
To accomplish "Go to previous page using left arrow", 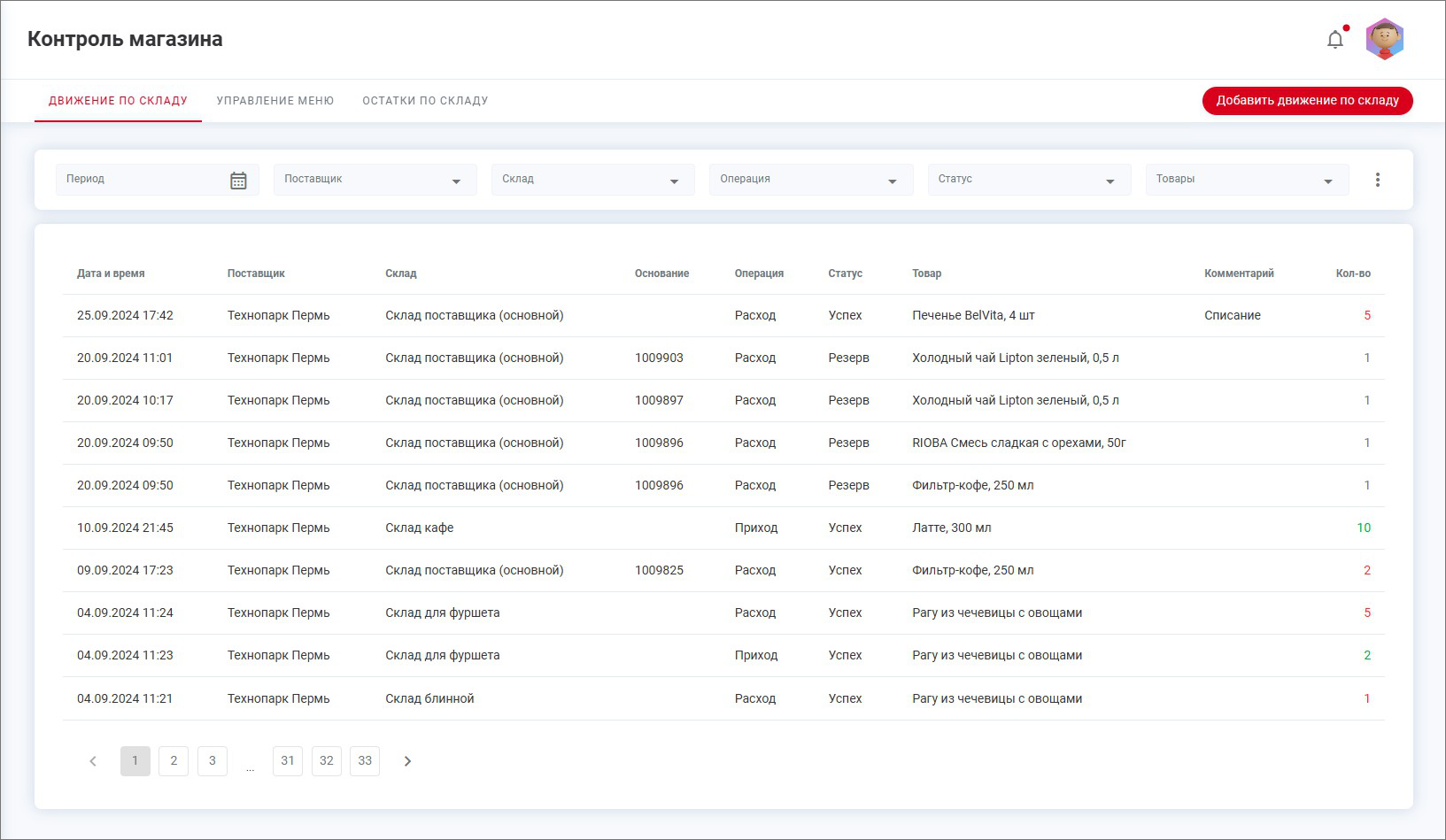I will (93, 761).
